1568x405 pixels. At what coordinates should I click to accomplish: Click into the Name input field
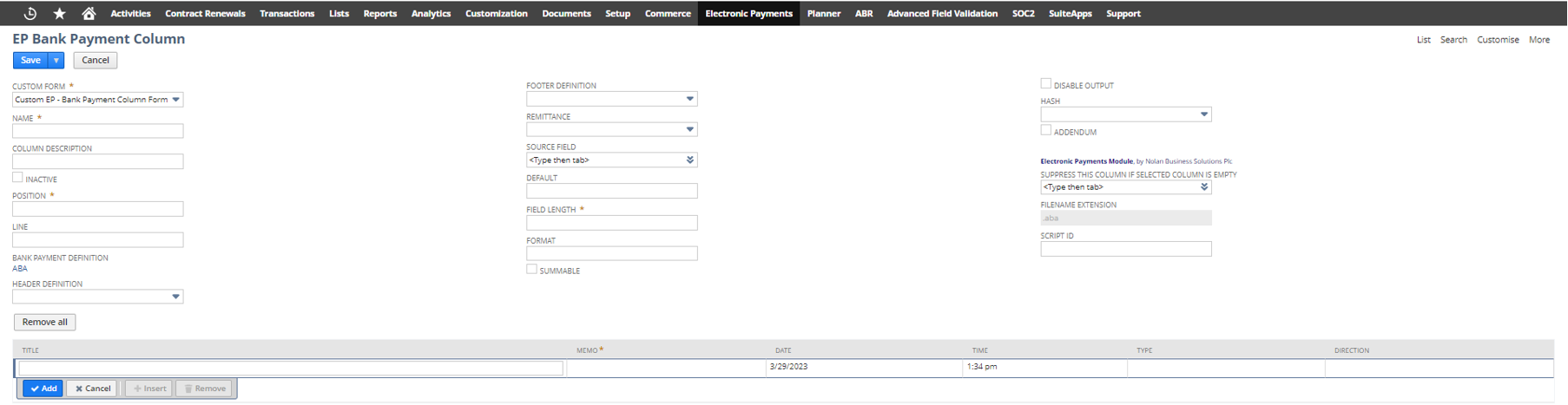97,131
